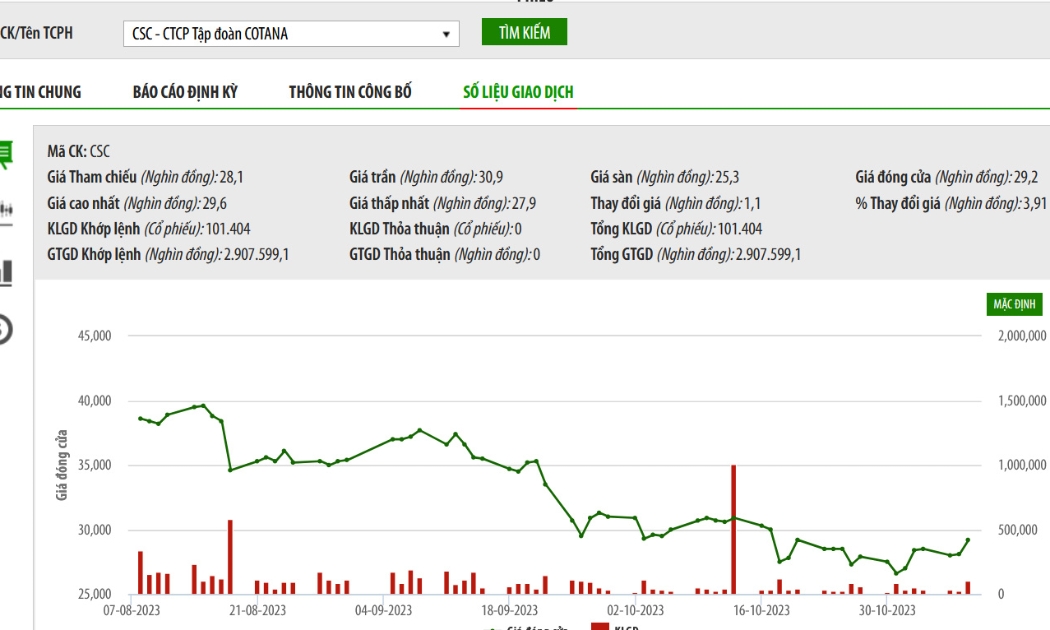1050x630 pixels.
Task: Open the stock issuer combo box
Action: [291, 34]
